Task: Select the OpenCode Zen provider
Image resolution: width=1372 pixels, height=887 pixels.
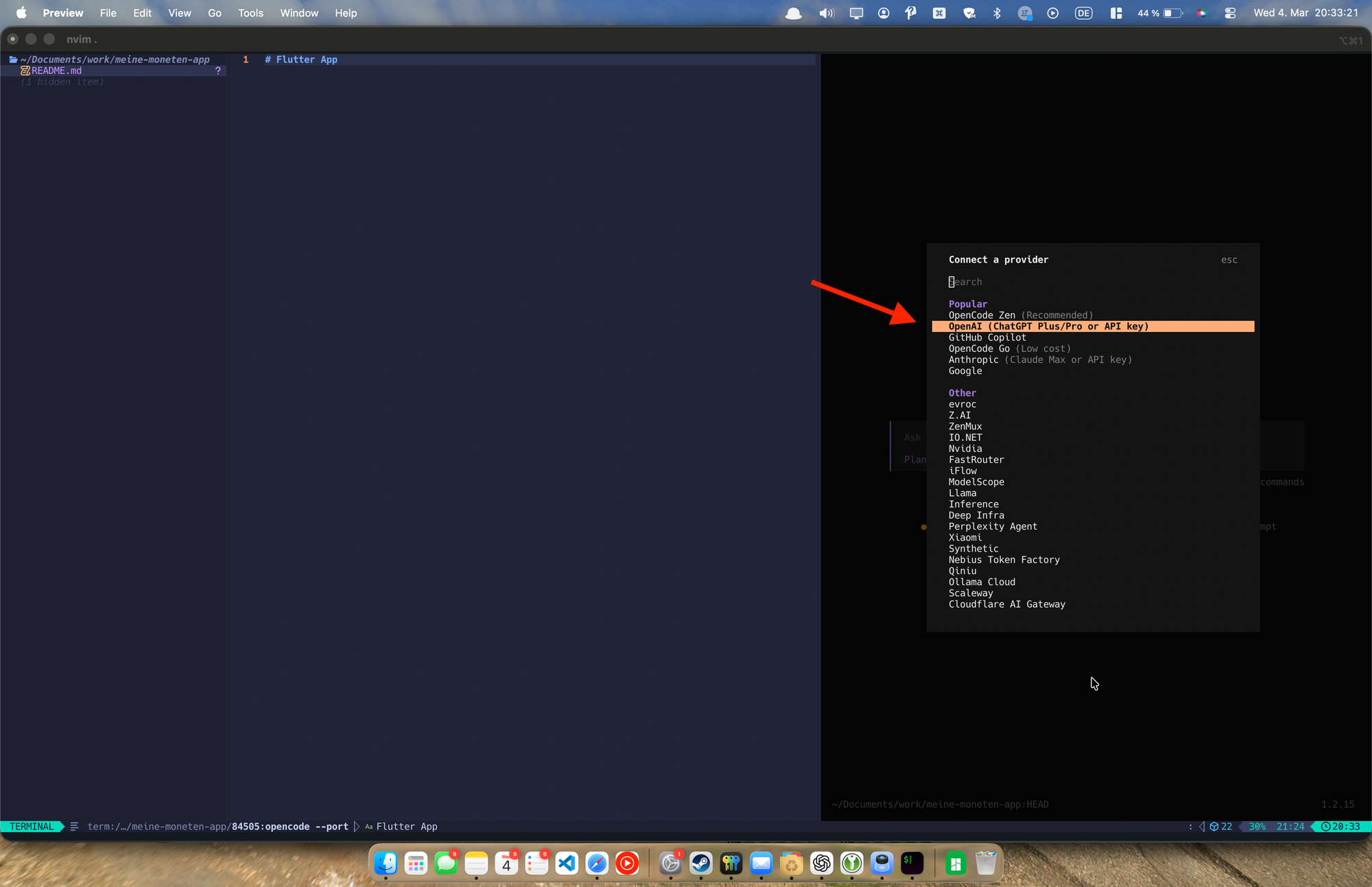Action: click(982, 315)
